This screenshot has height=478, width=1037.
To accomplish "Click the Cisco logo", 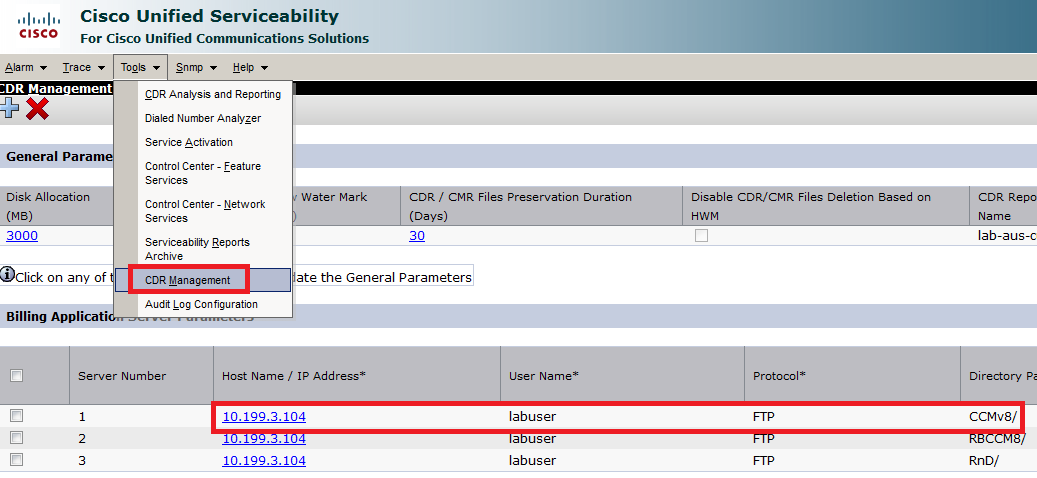I will 38,24.
